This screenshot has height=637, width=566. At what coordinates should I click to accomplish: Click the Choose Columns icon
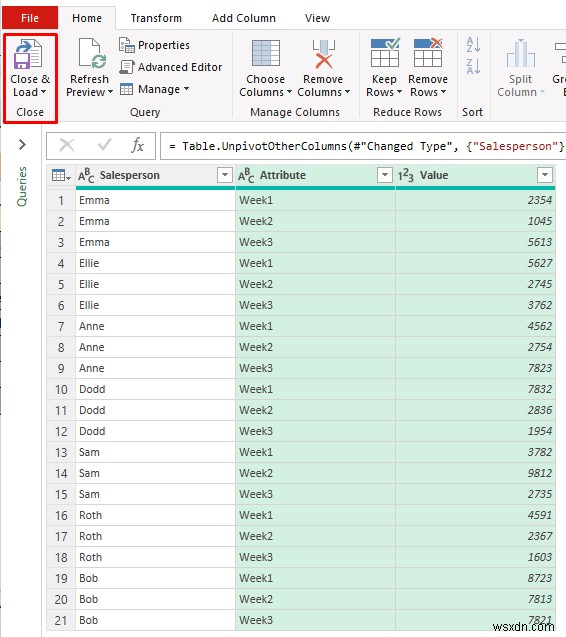point(266,53)
